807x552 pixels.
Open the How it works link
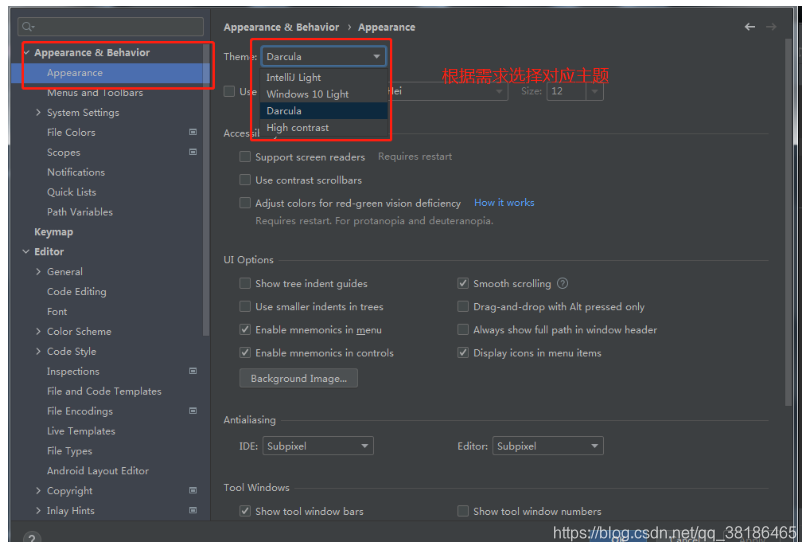504,203
